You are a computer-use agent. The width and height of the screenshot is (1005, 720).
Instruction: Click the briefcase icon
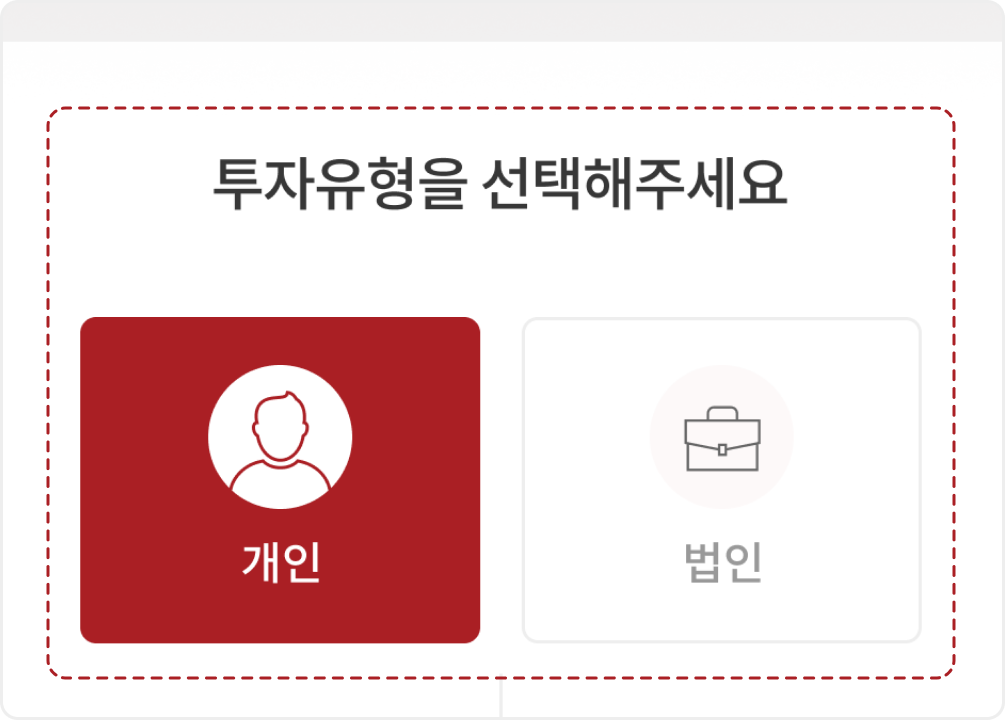(722, 439)
